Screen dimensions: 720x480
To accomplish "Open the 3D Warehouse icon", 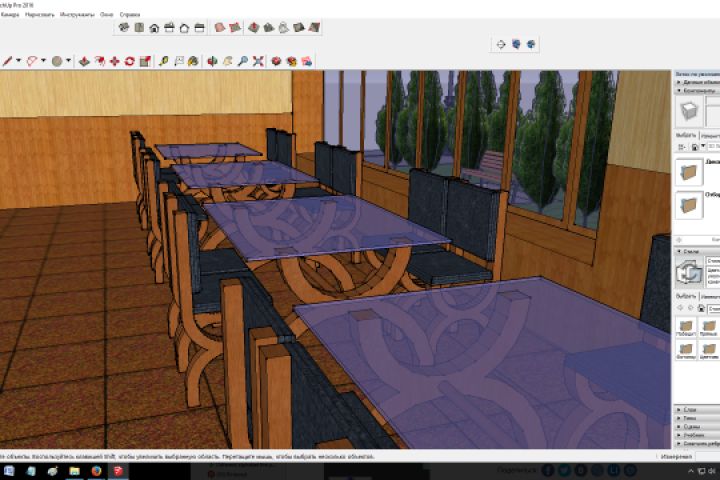I will pos(276,61).
